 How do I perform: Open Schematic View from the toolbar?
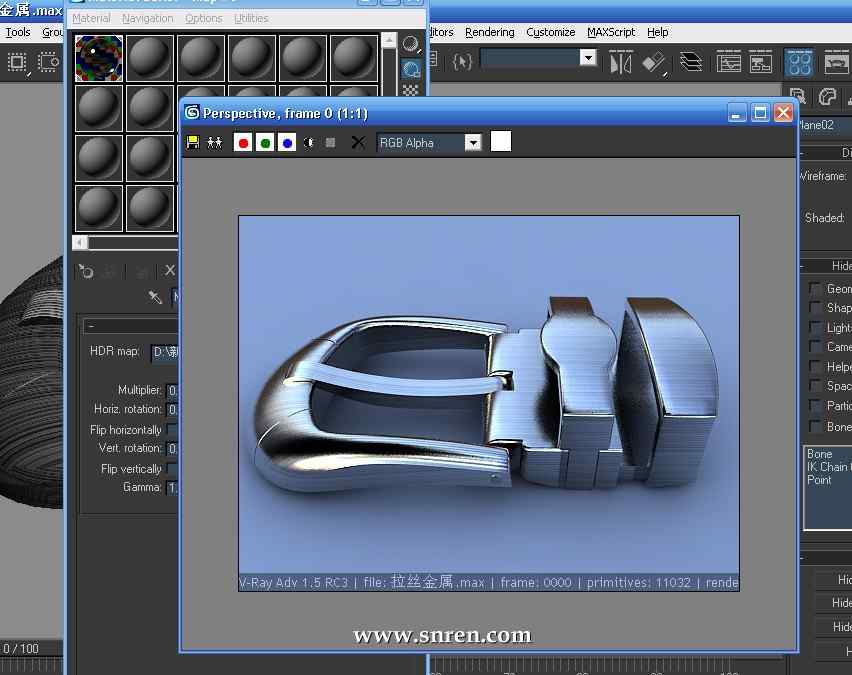point(761,63)
